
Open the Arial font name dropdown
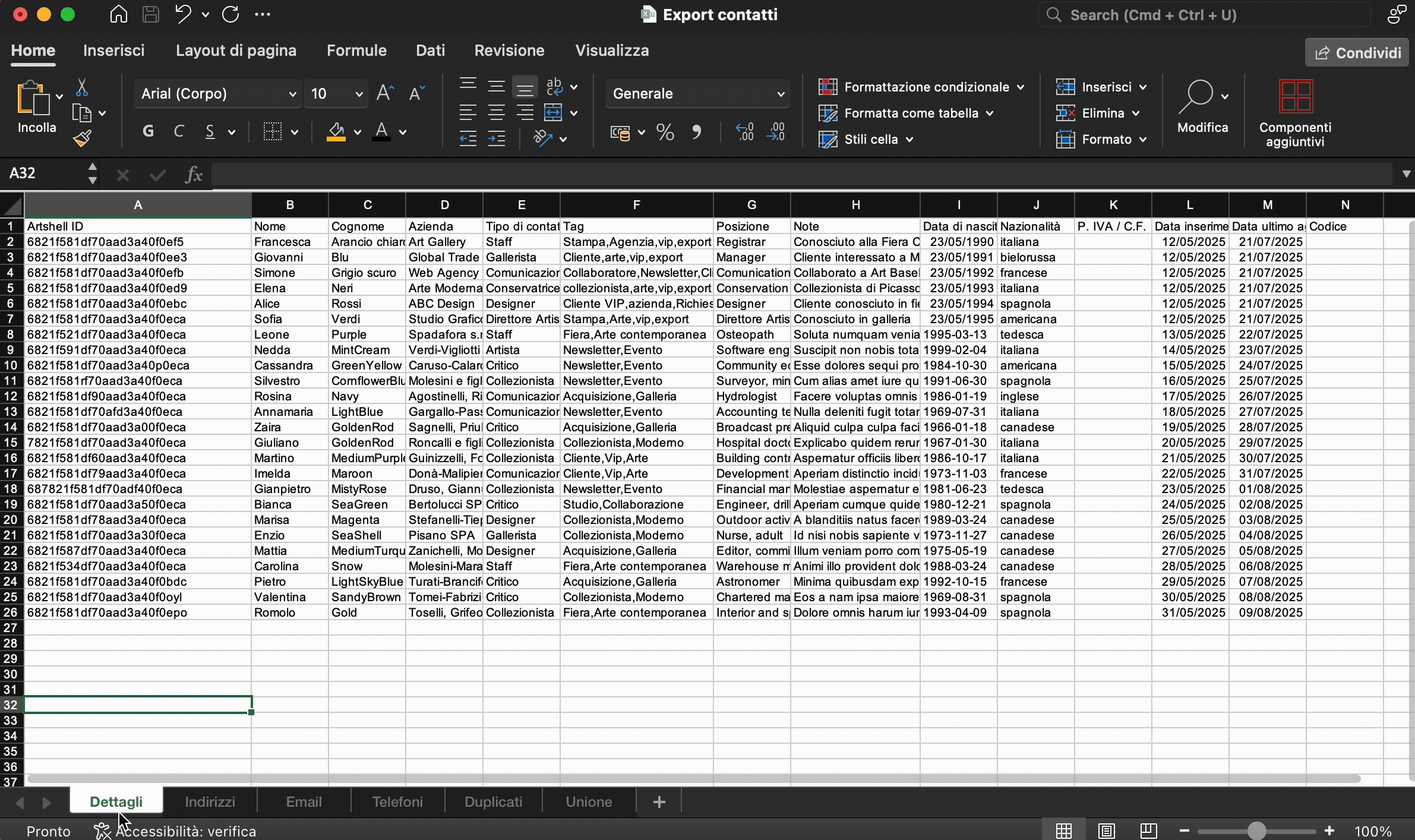coord(217,94)
